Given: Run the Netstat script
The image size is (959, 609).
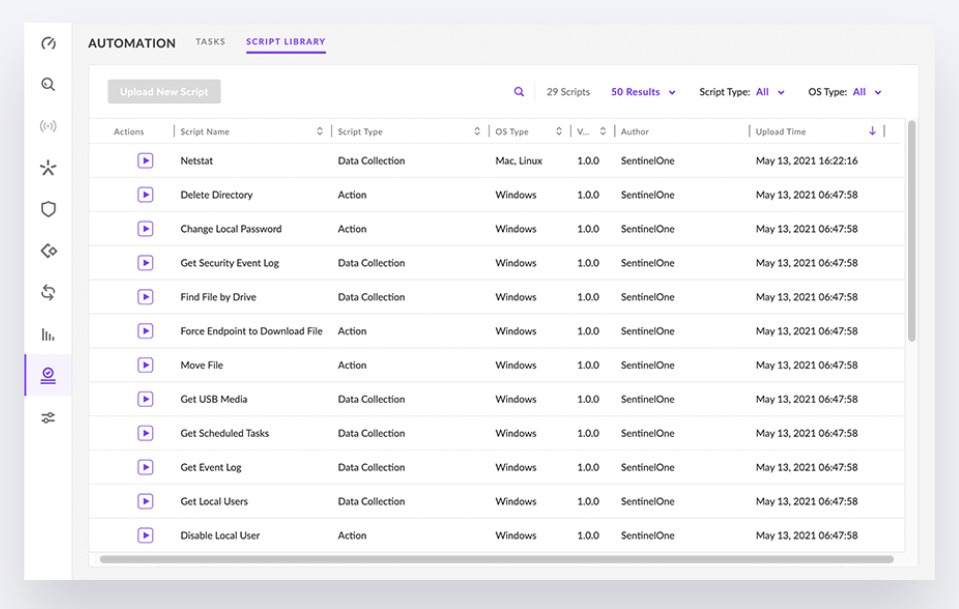Looking at the screenshot, I should click(145, 161).
